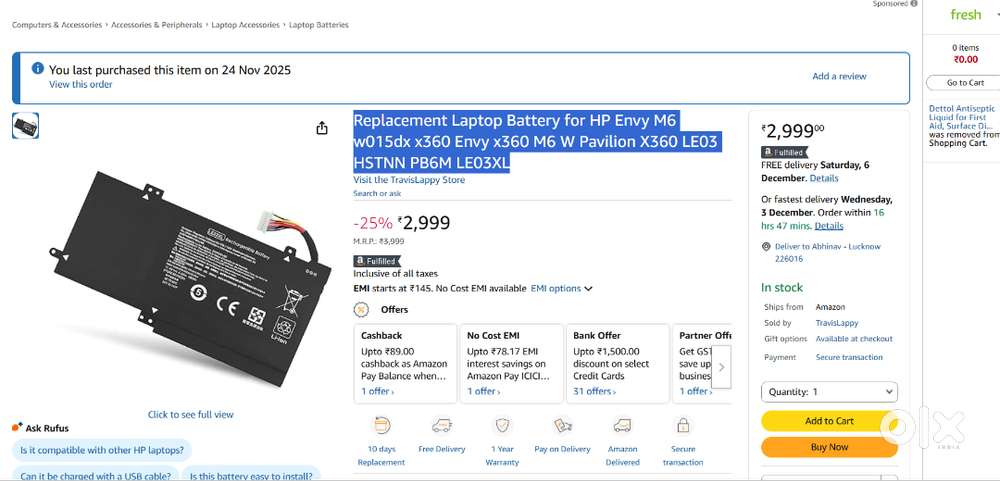Click the Amazon Delivered truck icon

pos(622,426)
